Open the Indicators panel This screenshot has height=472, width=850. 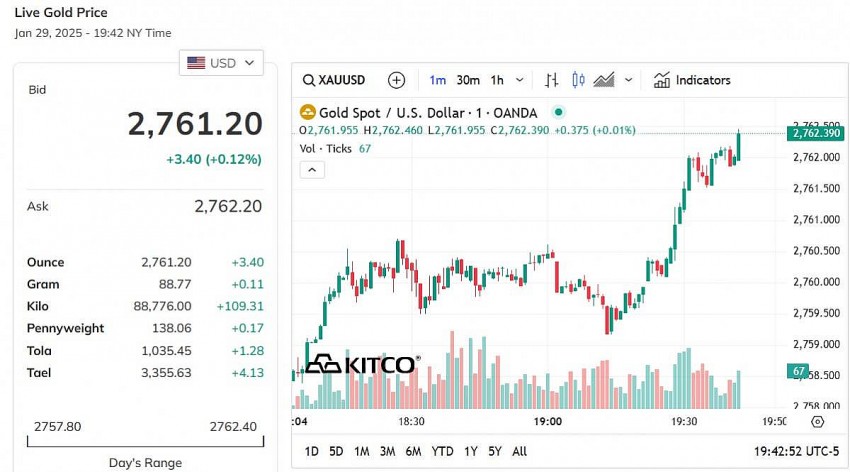[x=692, y=80]
